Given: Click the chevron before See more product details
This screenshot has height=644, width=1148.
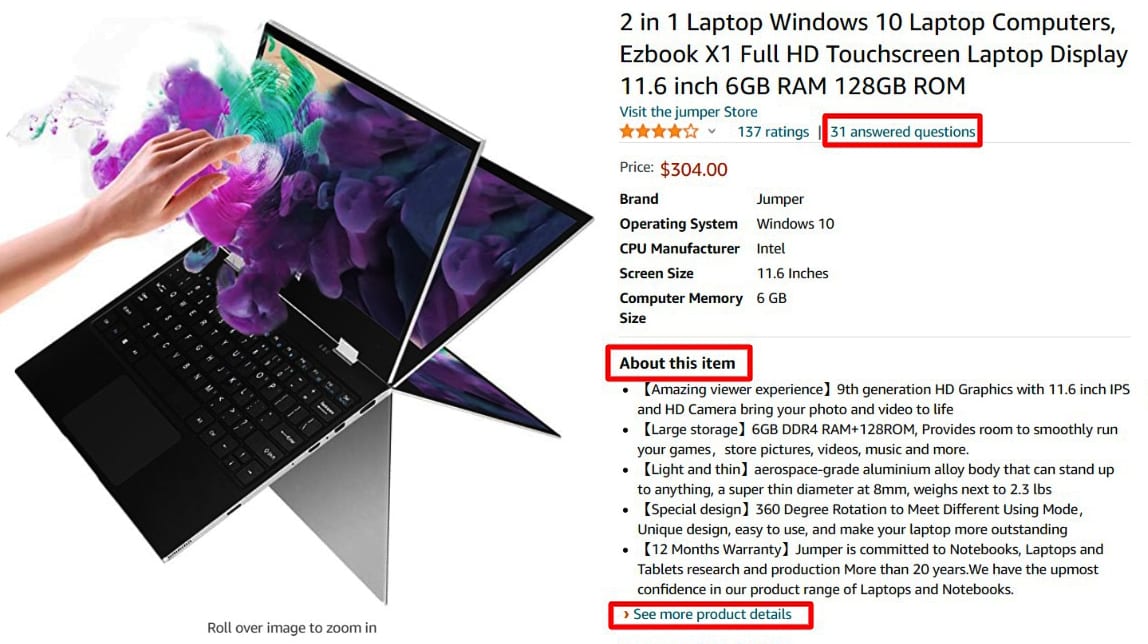Looking at the screenshot, I should pyautogui.click(x=626, y=614).
